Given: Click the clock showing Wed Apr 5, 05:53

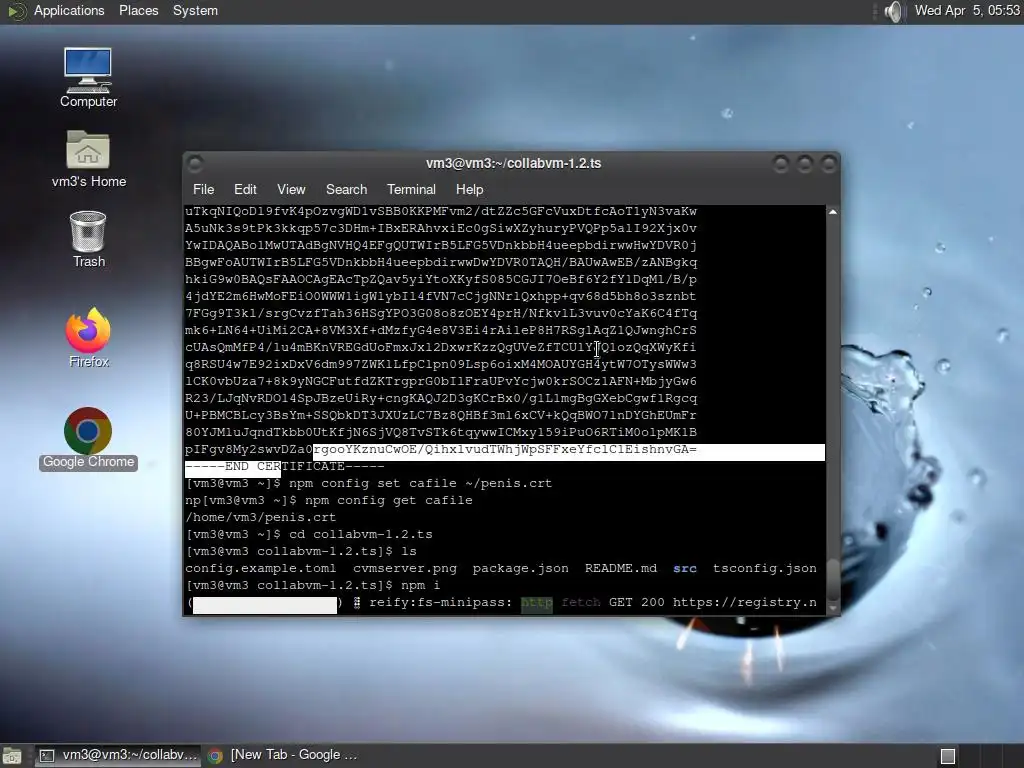Looking at the screenshot, I should point(967,11).
